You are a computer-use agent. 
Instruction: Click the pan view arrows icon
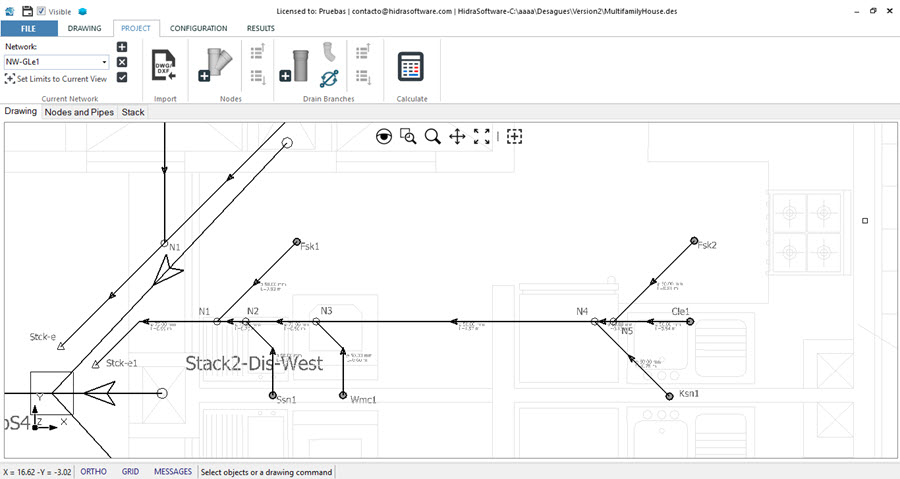click(x=457, y=136)
